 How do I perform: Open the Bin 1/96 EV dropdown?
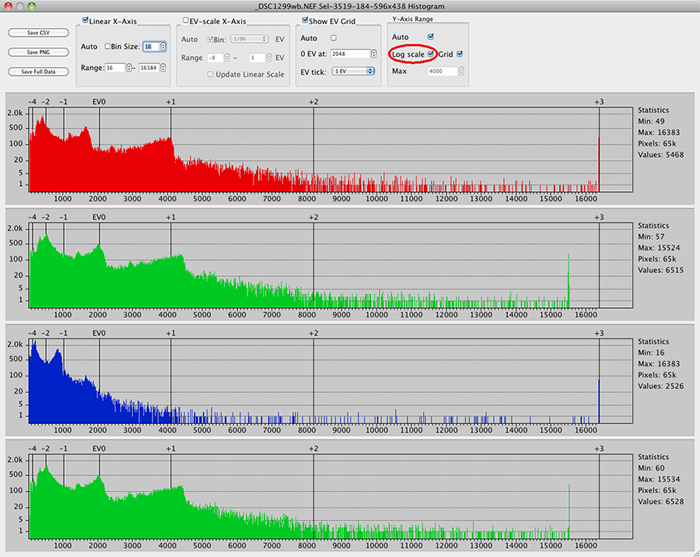click(x=249, y=39)
